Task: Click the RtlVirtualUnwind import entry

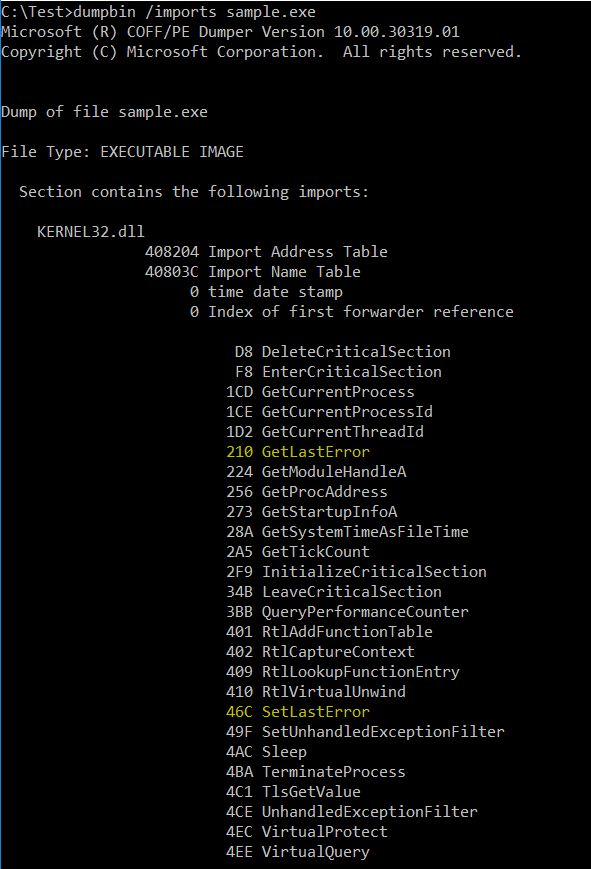Action: (315, 692)
